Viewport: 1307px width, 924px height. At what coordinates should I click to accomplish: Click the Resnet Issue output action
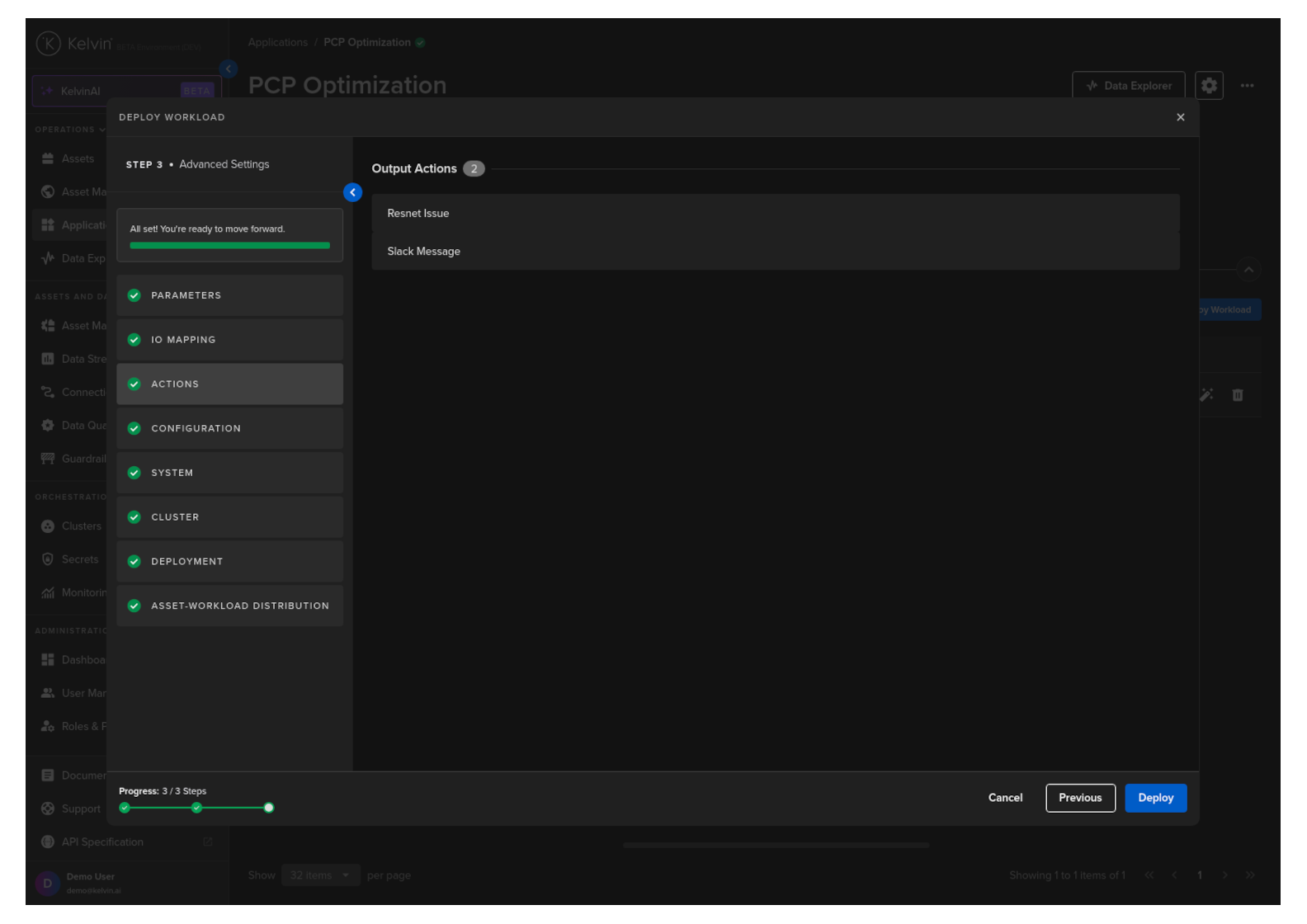(x=776, y=213)
